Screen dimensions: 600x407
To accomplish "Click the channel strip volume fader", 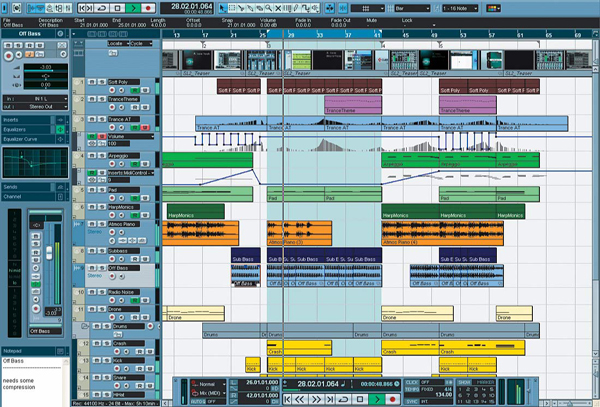I will [x=49, y=253].
